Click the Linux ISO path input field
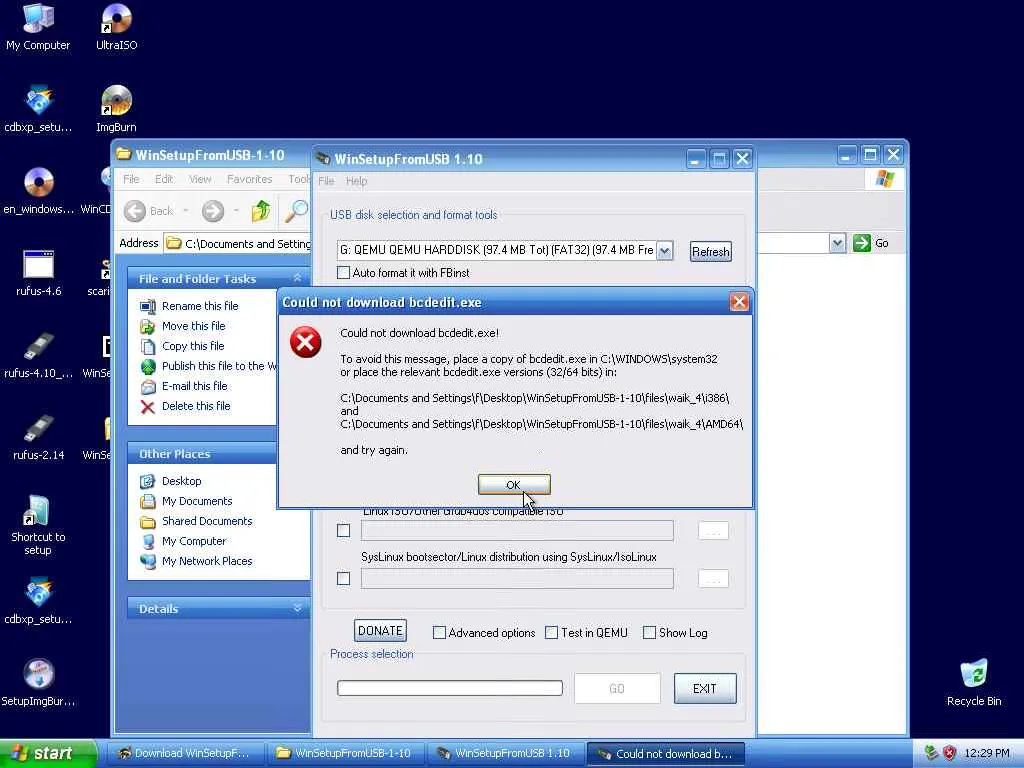This screenshot has width=1024, height=768. pos(517,530)
